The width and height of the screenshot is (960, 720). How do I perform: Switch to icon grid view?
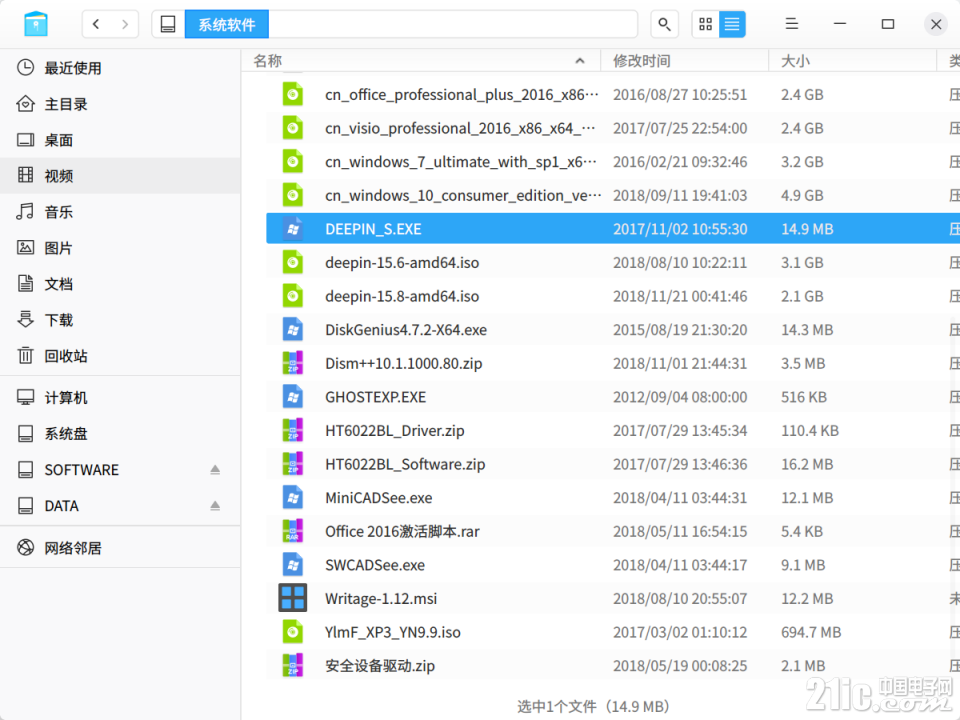(x=705, y=24)
